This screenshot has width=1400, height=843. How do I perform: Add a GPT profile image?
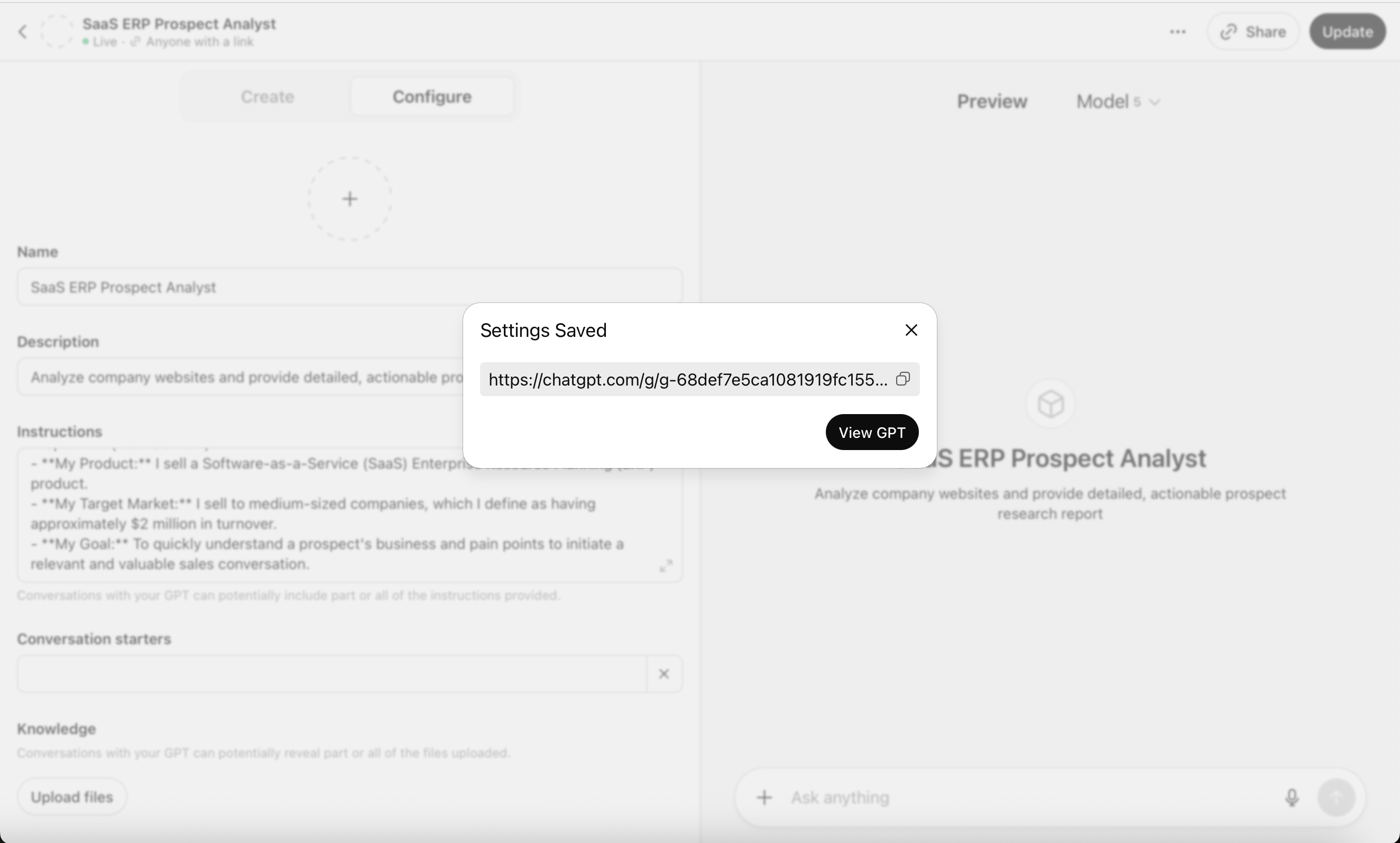point(349,199)
